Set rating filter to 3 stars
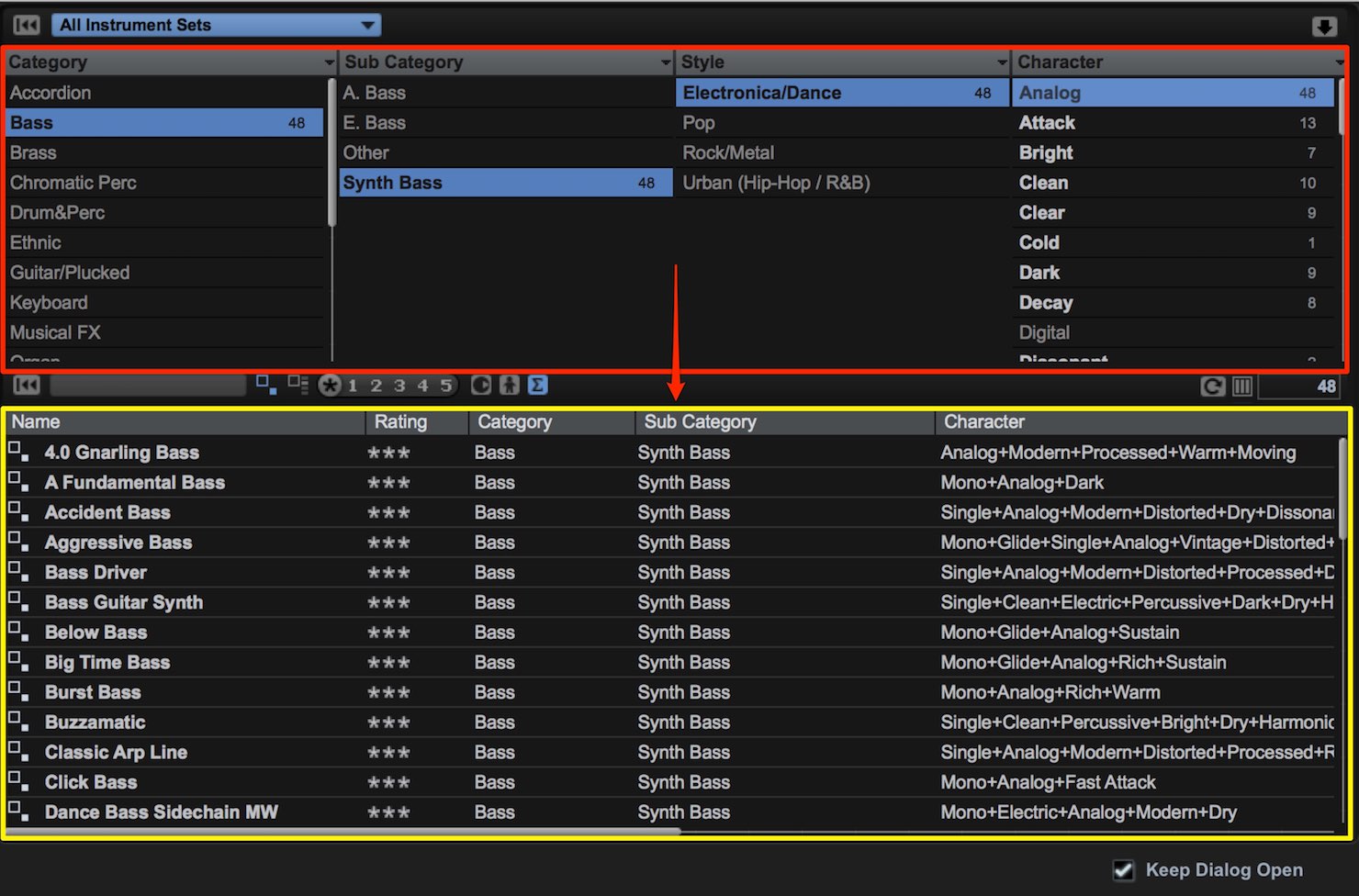 coord(399,386)
